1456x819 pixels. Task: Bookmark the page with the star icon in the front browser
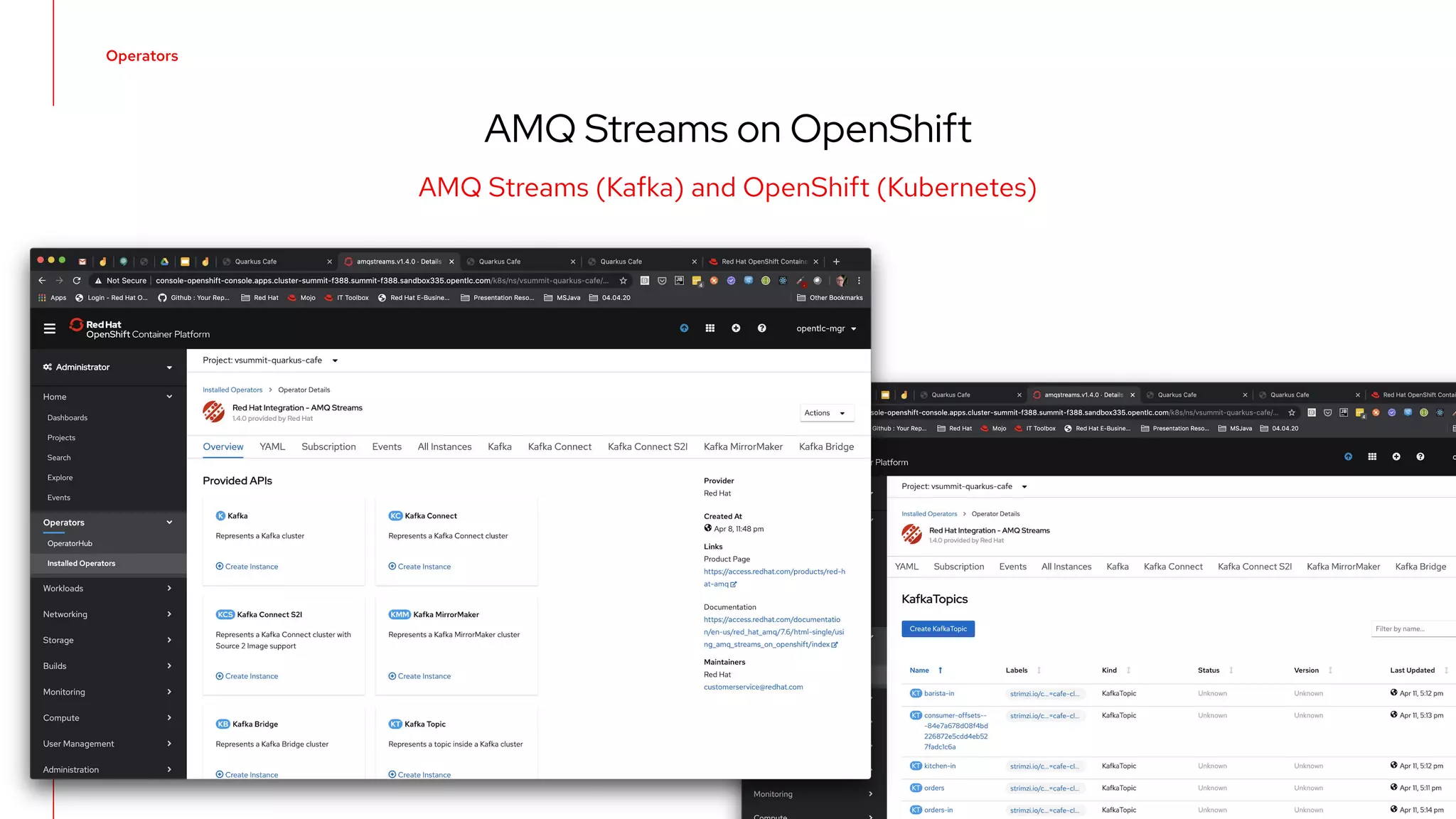click(623, 281)
